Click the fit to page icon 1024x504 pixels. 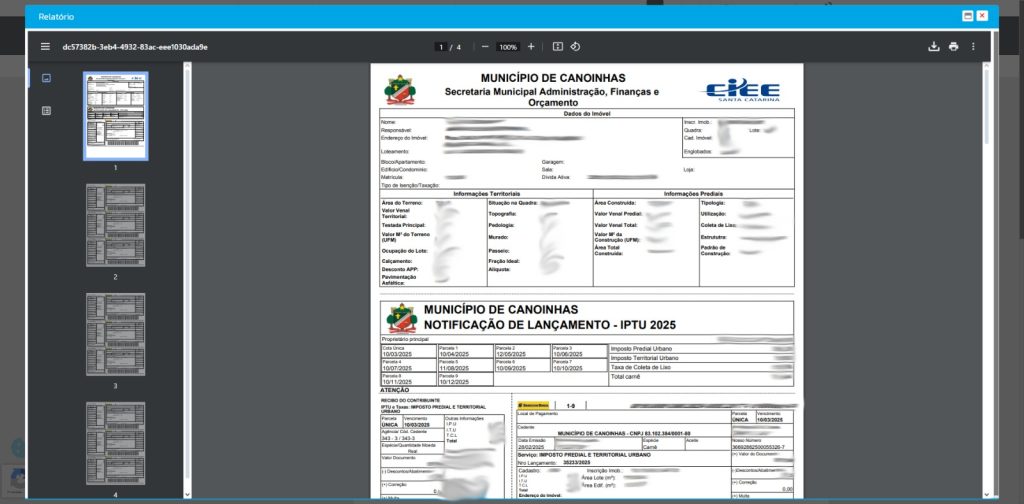pos(557,46)
